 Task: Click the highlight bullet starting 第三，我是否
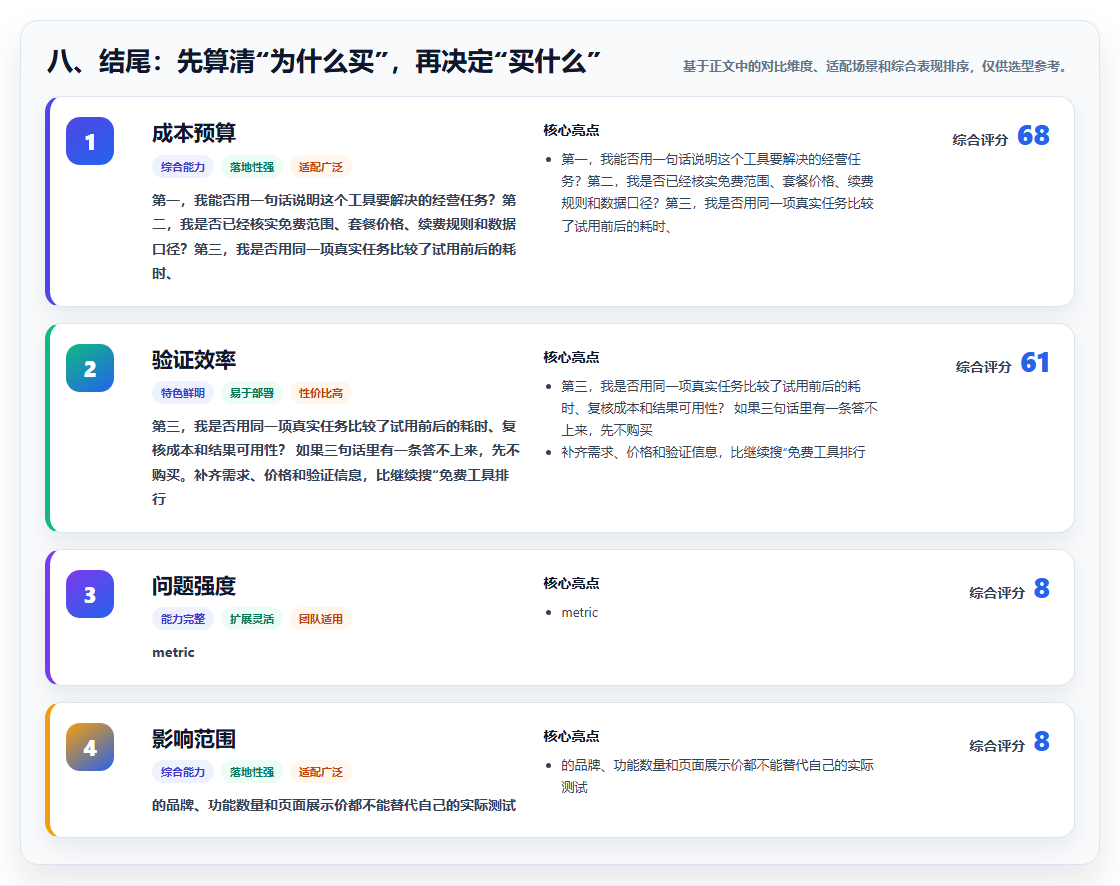pyautogui.click(x=719, y=408)
